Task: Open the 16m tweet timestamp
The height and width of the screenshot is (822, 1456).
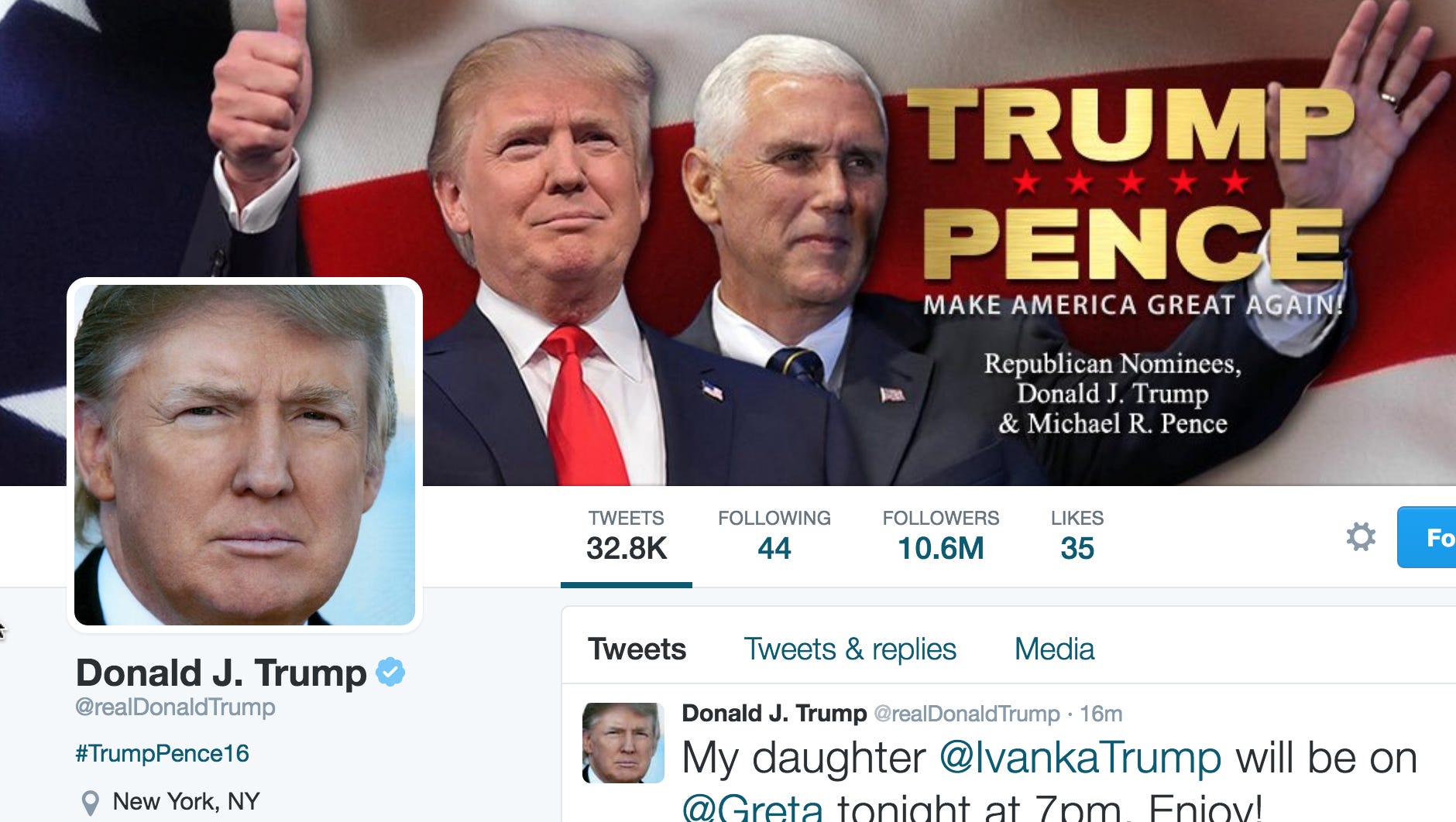Action: tap(1101, 714)
